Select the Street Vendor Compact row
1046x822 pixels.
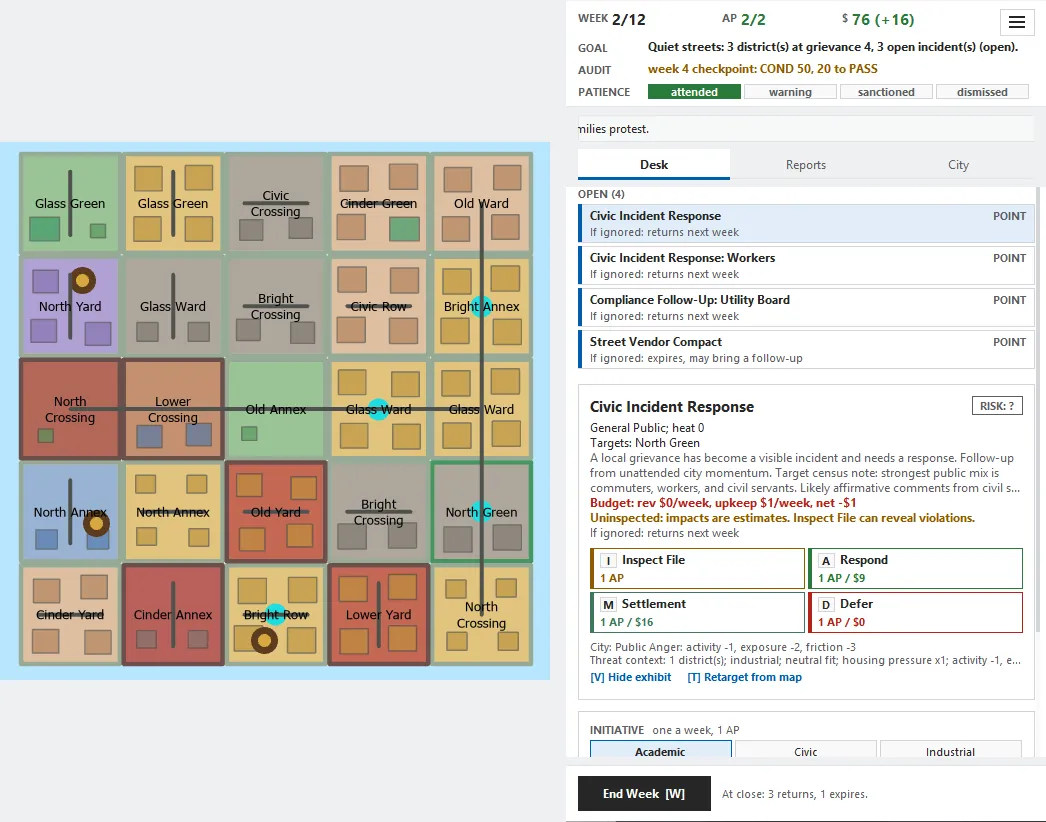pyautogui.click(x=806, y=350)
